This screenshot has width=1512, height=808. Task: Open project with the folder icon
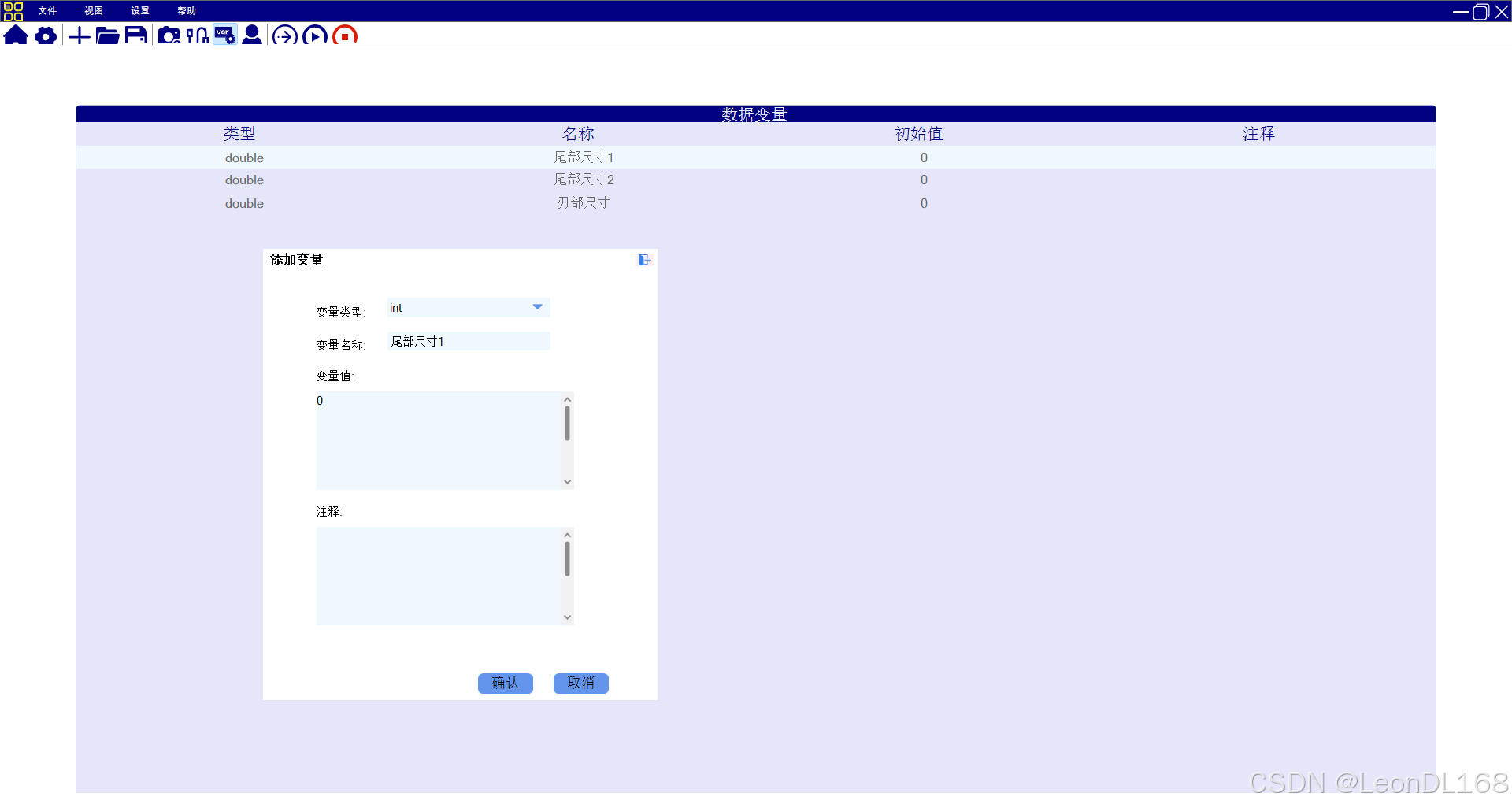(107, 35)
